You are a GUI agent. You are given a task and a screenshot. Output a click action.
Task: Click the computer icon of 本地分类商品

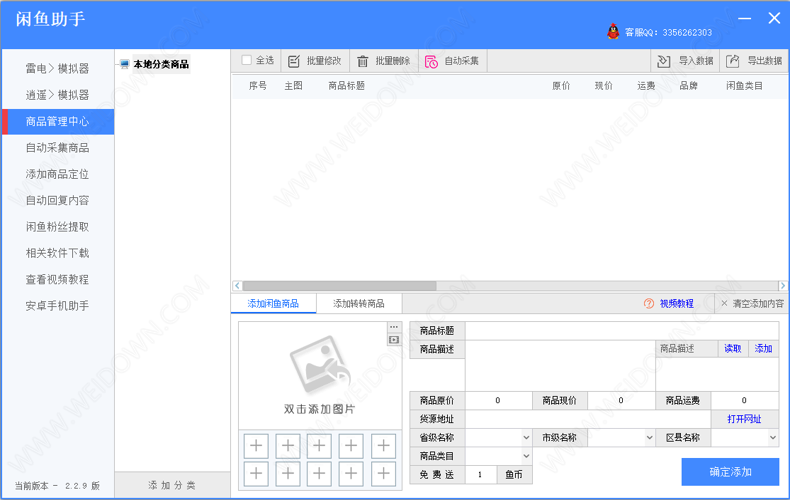click(x=124, y=64)
